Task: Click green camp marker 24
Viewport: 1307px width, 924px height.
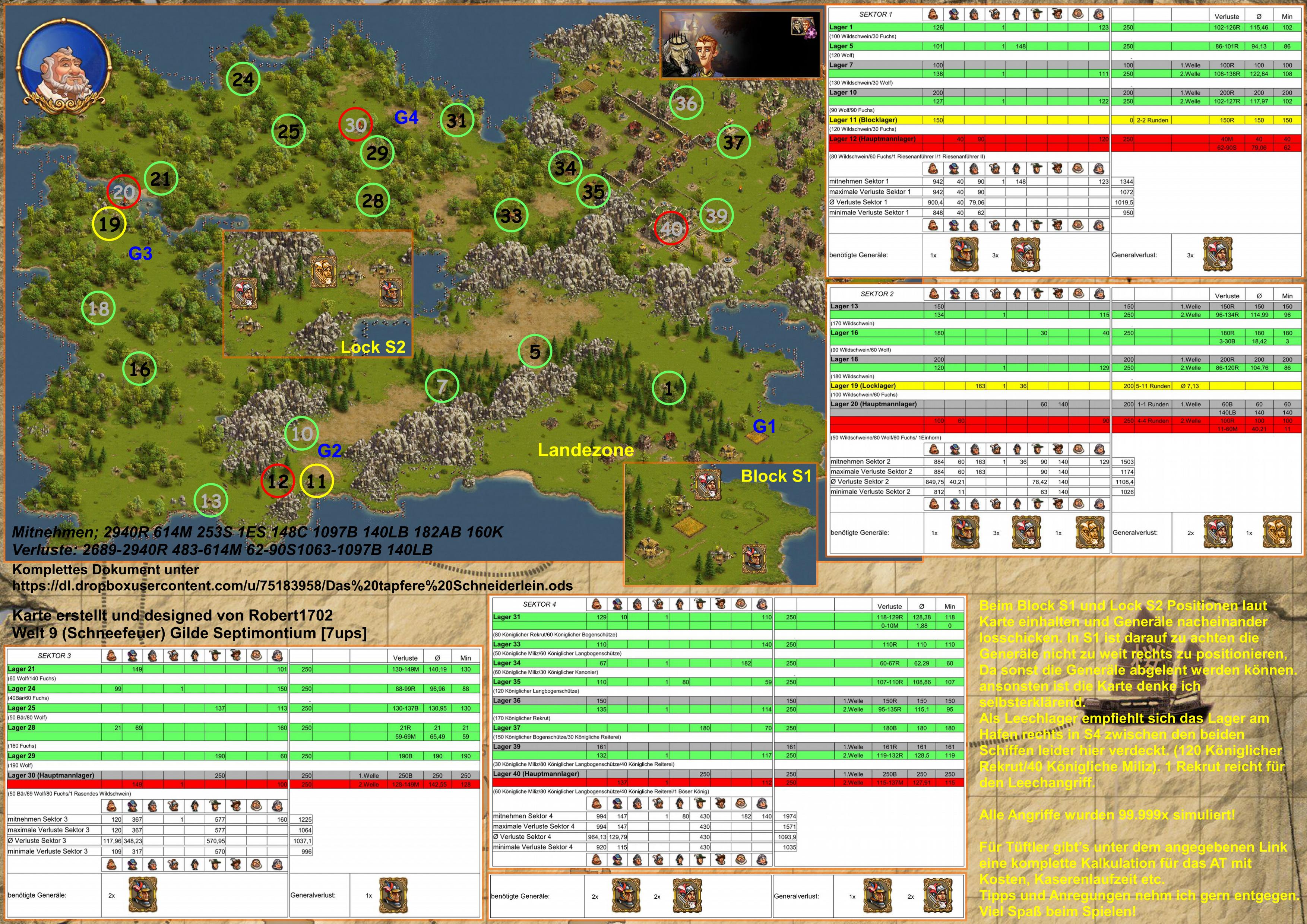Action: pyautogui.click(x=243, y=80)
